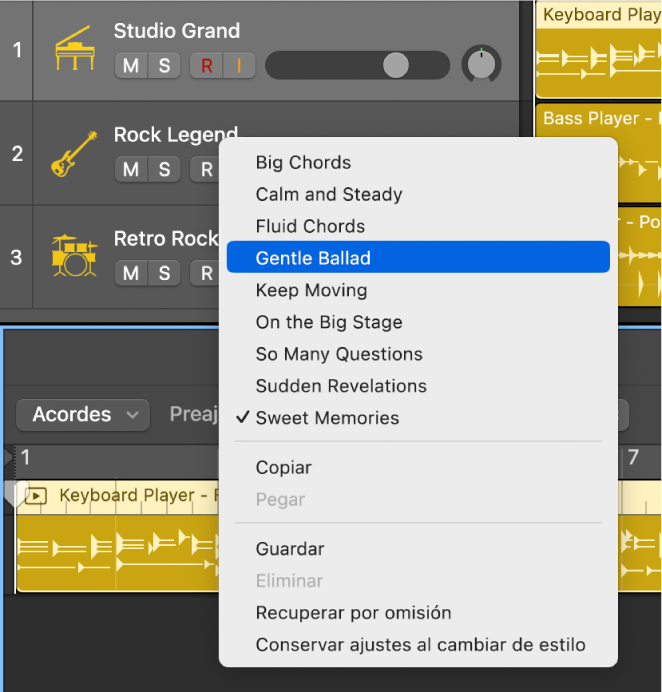Click the Studio Grand piano icon
662x692 pixels.
tap(75, 48)
